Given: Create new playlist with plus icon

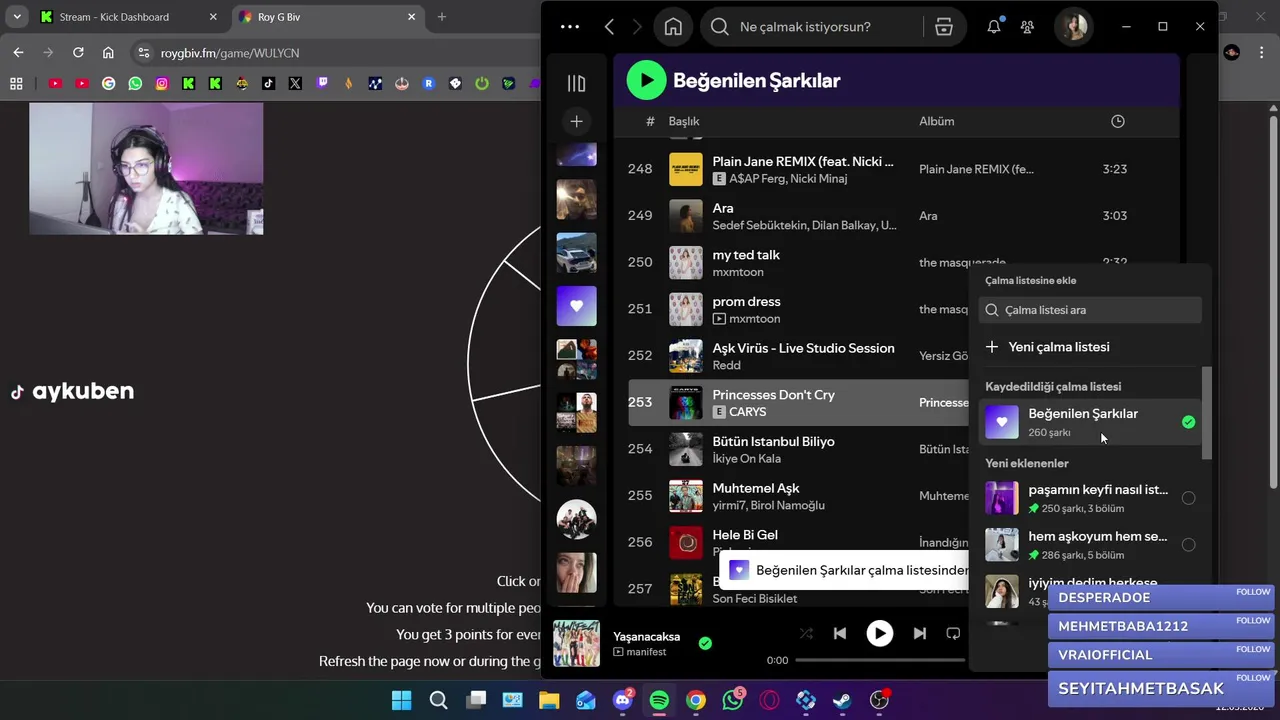Looking at the screenshot, I should pyautogui.click(x=576, y=121).
